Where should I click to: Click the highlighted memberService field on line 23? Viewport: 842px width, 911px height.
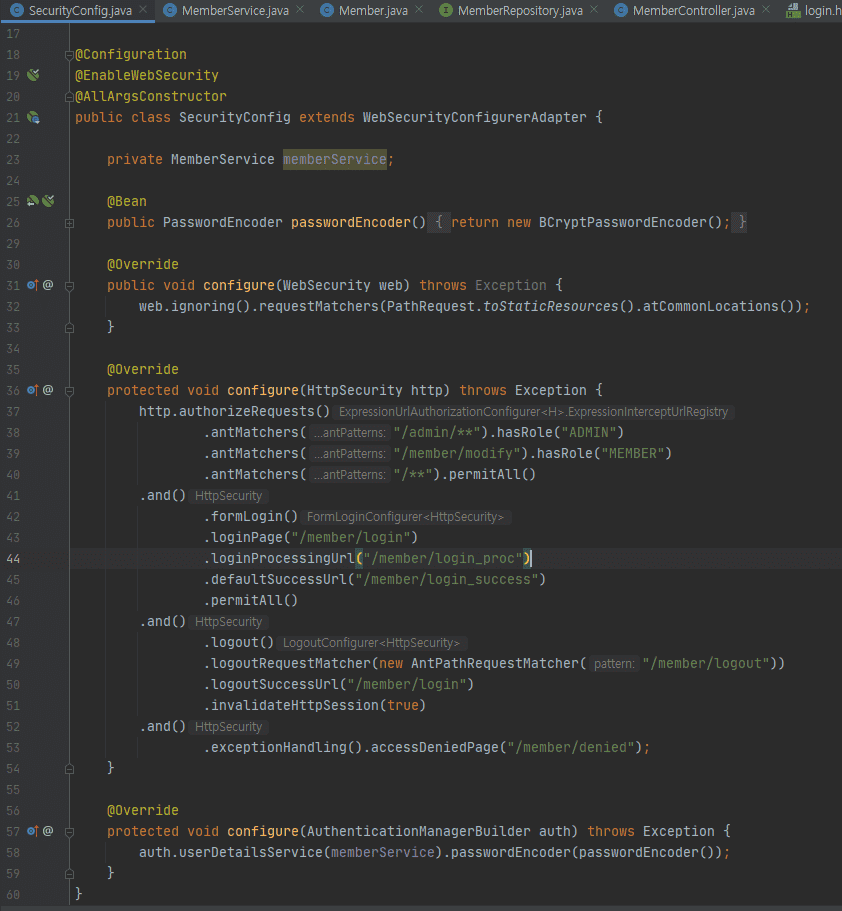[x=335, y=159]
